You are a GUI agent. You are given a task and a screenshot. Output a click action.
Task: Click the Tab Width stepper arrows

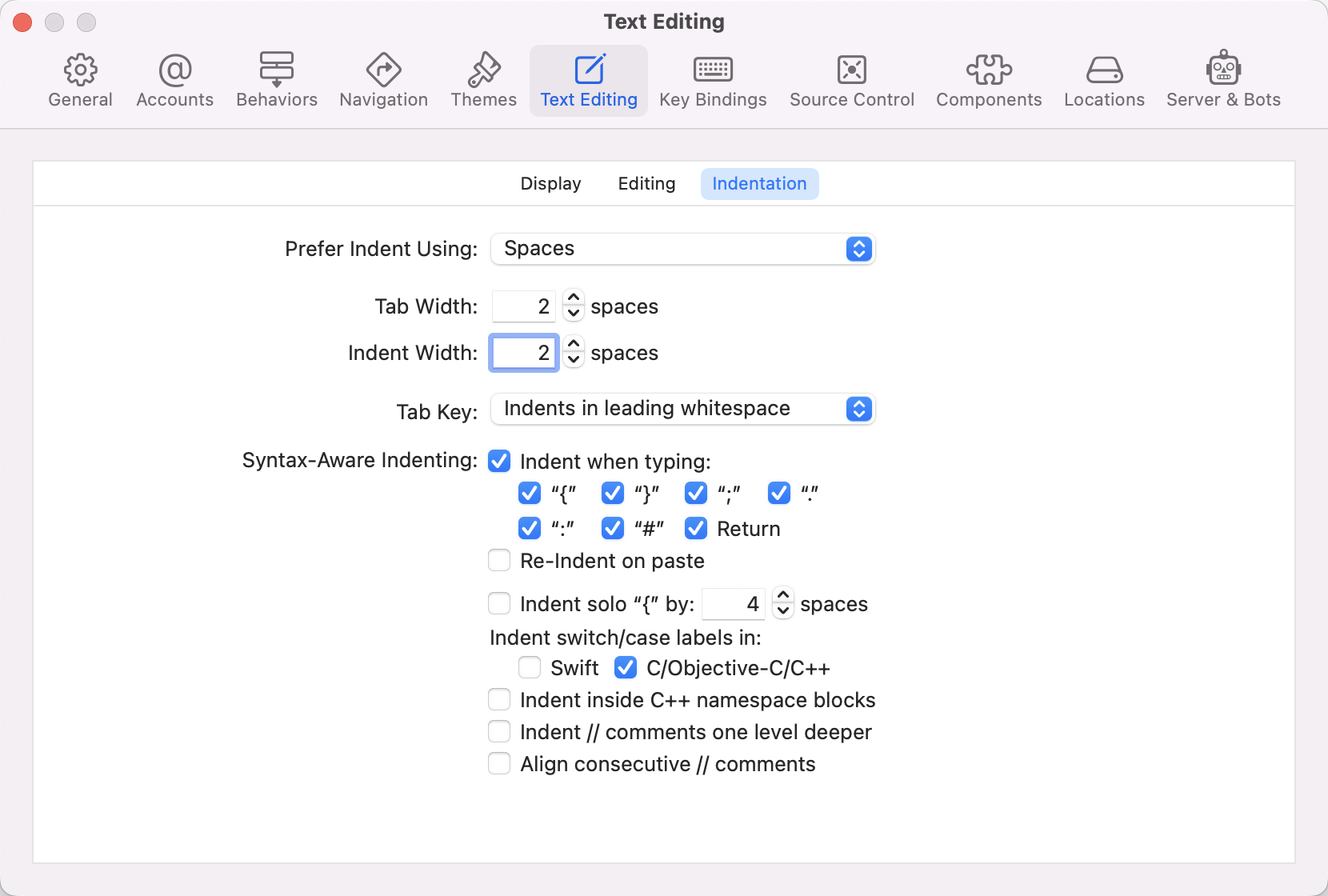coord(574,306)
